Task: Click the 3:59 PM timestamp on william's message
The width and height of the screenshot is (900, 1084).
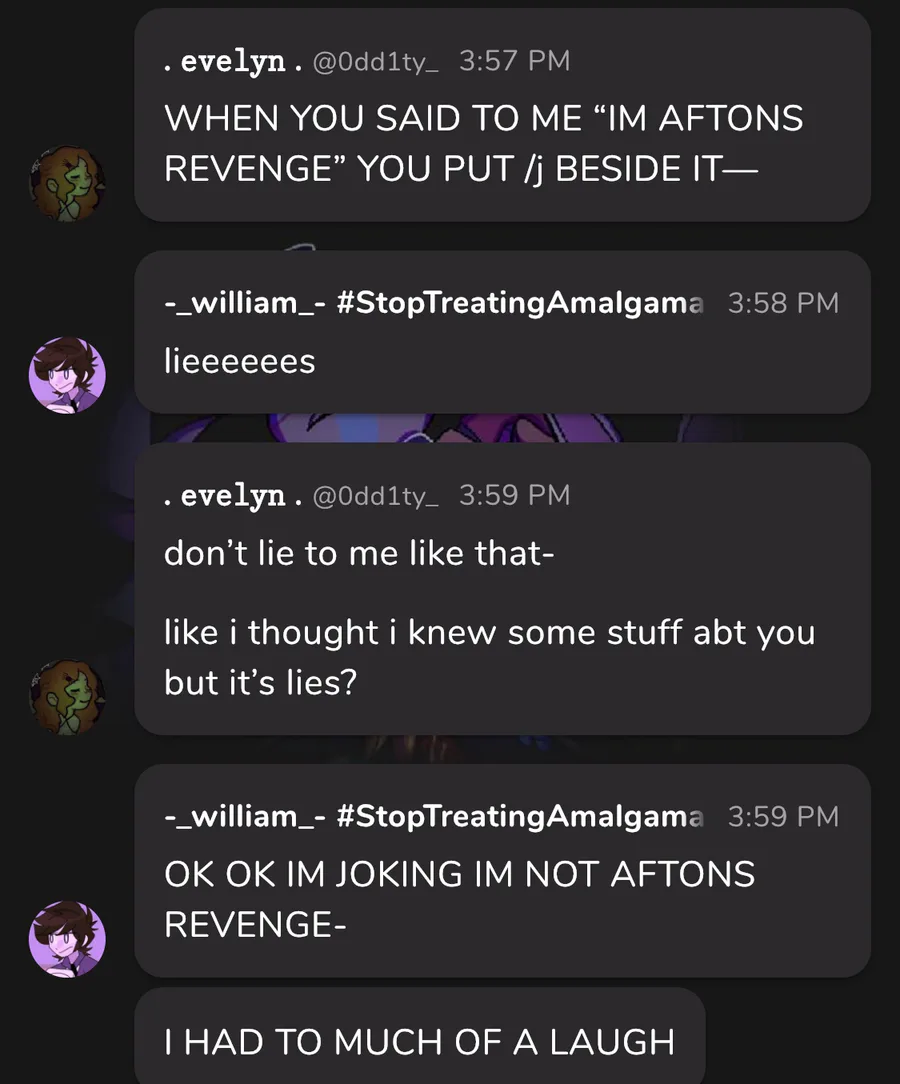Action: click(783, 816)
